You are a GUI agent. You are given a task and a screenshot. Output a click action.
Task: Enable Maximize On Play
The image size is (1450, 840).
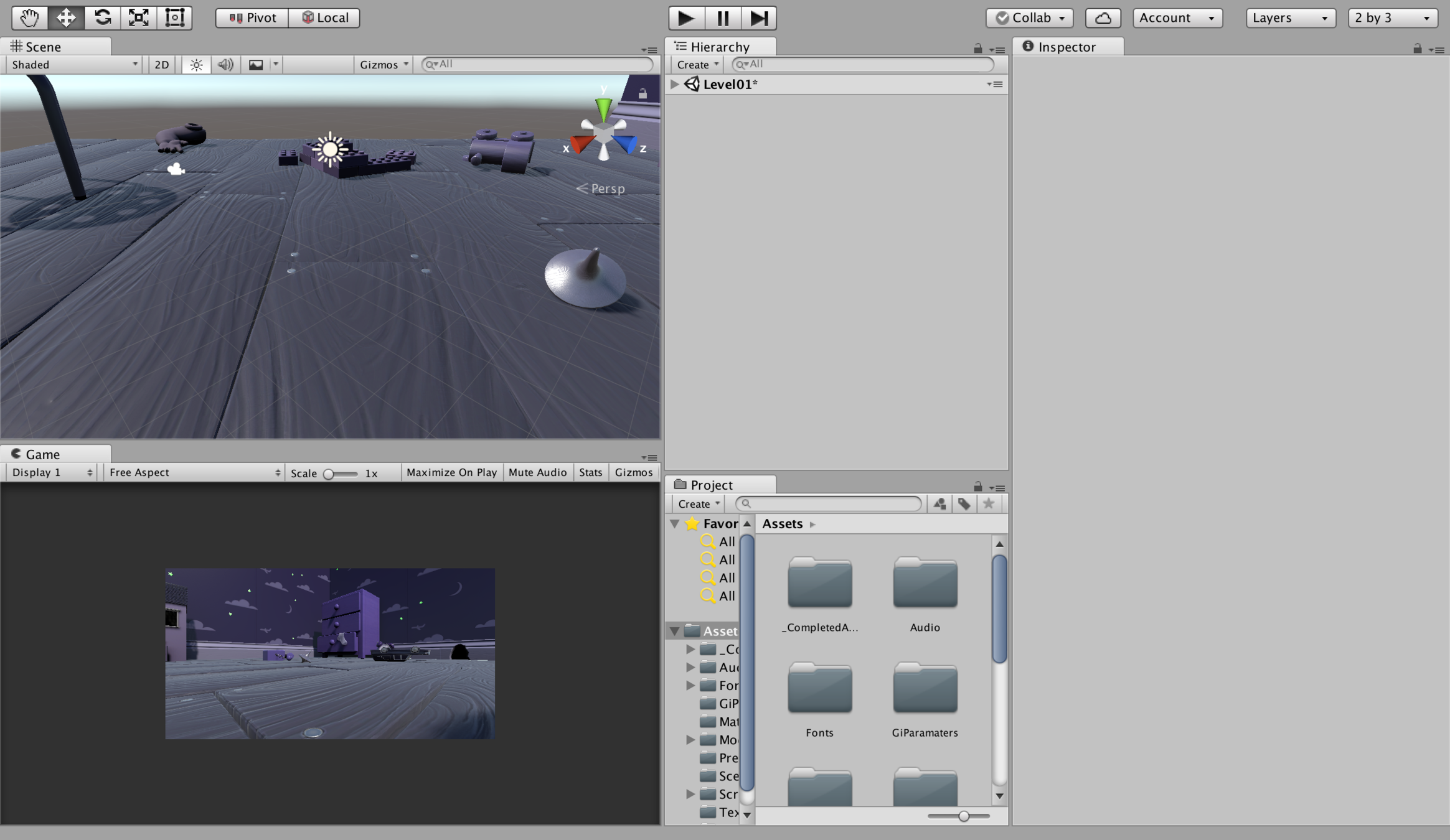[451, 472]
